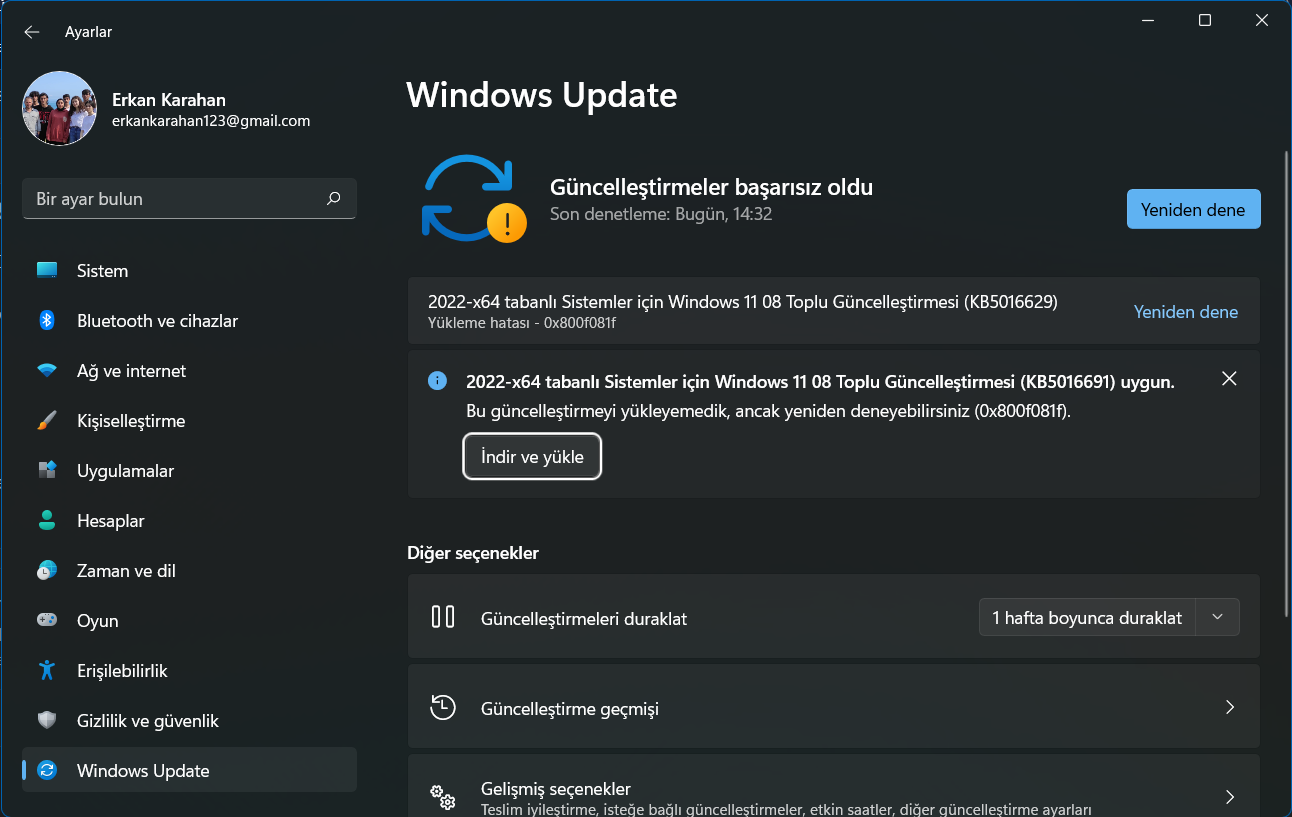Go to Bluetooth ve cihazlar
Viewport: 1292px width, 817px height.
[189, 321]
